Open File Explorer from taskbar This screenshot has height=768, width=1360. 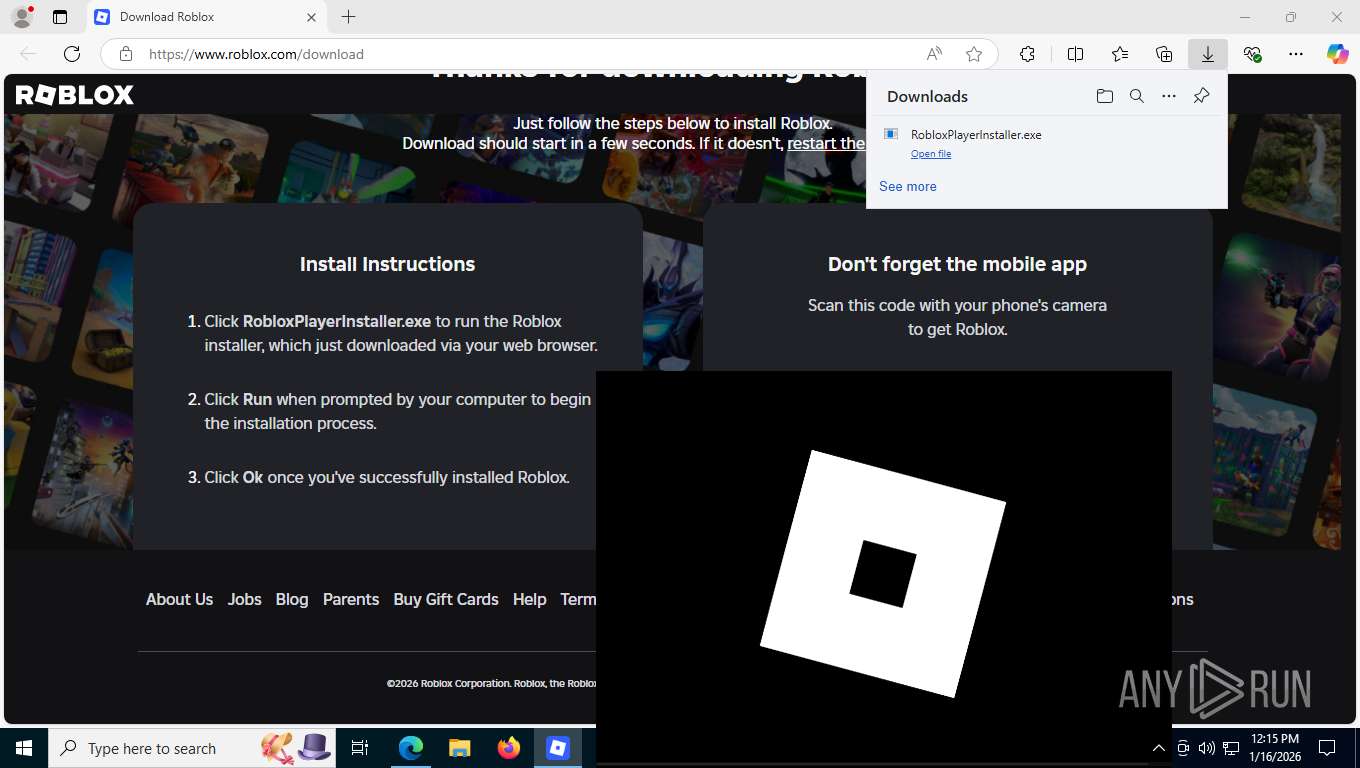(459, 748)
